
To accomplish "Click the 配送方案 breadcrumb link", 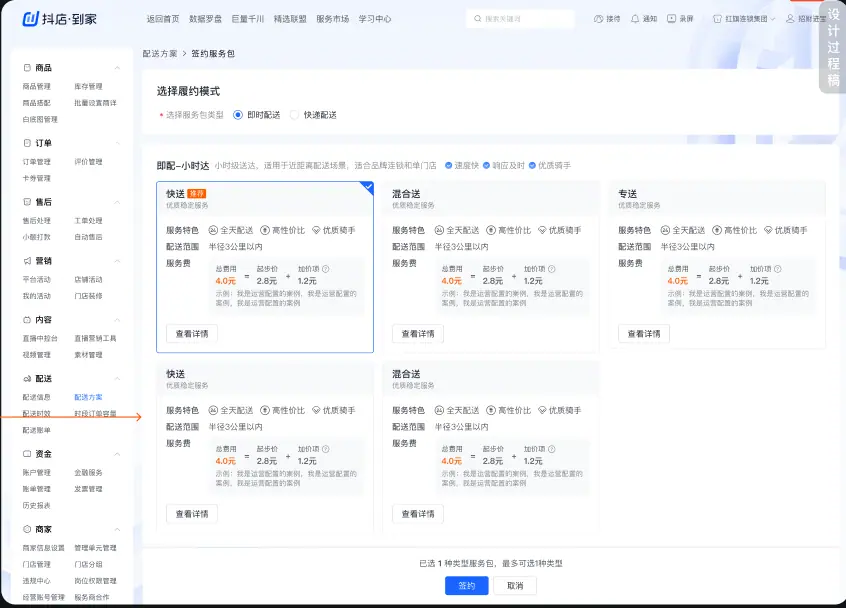I will [x=160, y=54].
